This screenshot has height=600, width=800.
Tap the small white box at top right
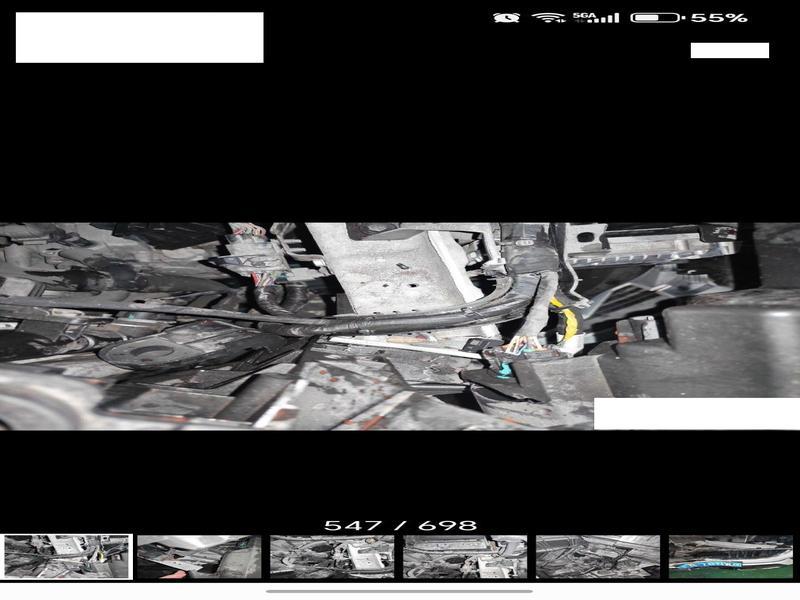coord(729,50)
